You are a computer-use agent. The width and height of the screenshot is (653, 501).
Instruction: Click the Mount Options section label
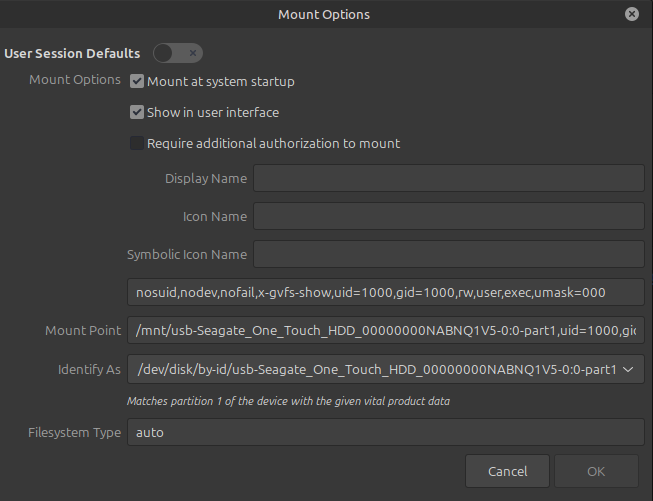point(75,80)
